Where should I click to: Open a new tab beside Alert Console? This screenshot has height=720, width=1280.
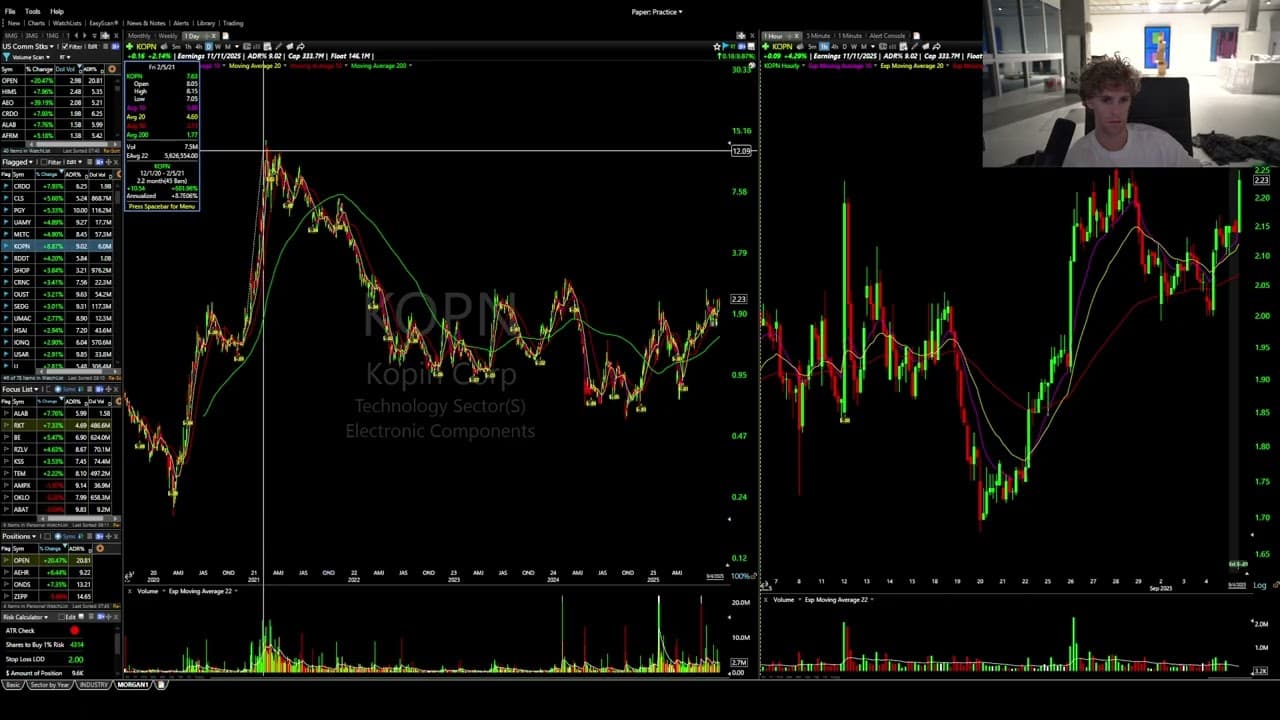[916, 36]
